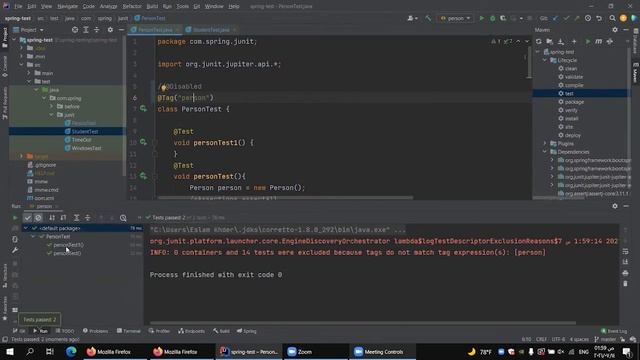Open the File menu
This screenshot has height=360, width=640.
pyautogui.click(x=18, y=6)
